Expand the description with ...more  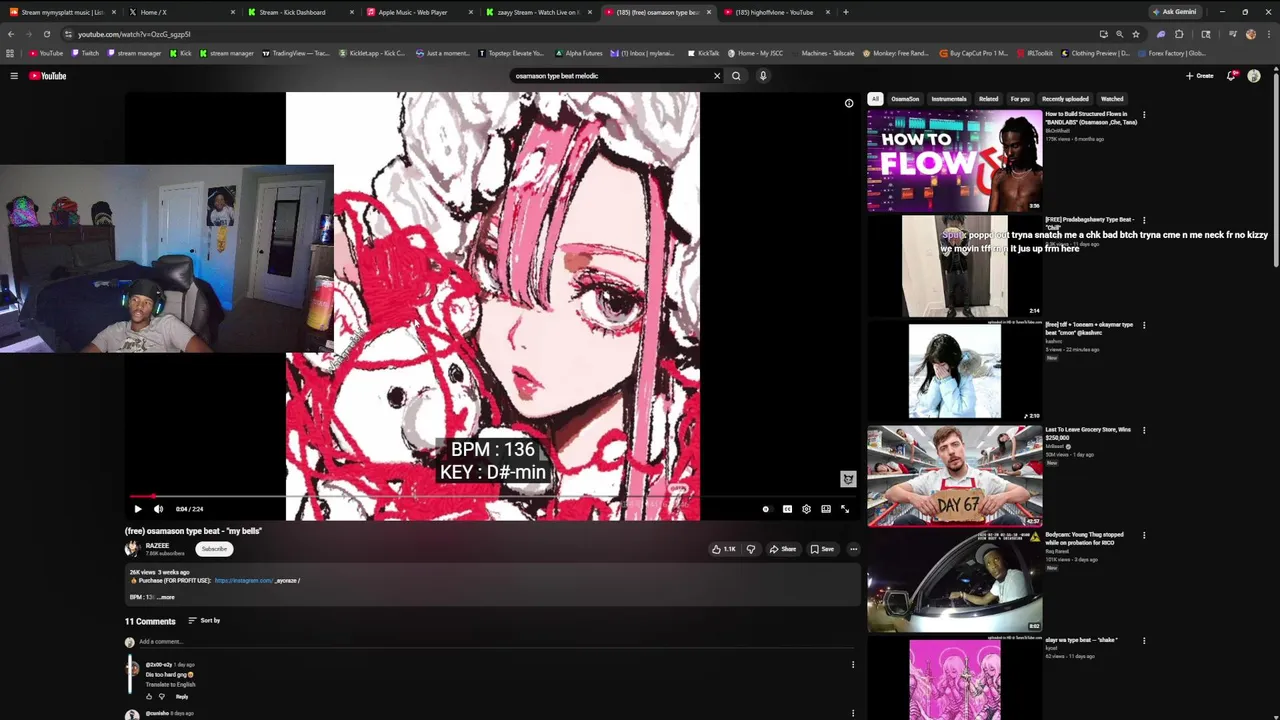(x=165, y=597)
